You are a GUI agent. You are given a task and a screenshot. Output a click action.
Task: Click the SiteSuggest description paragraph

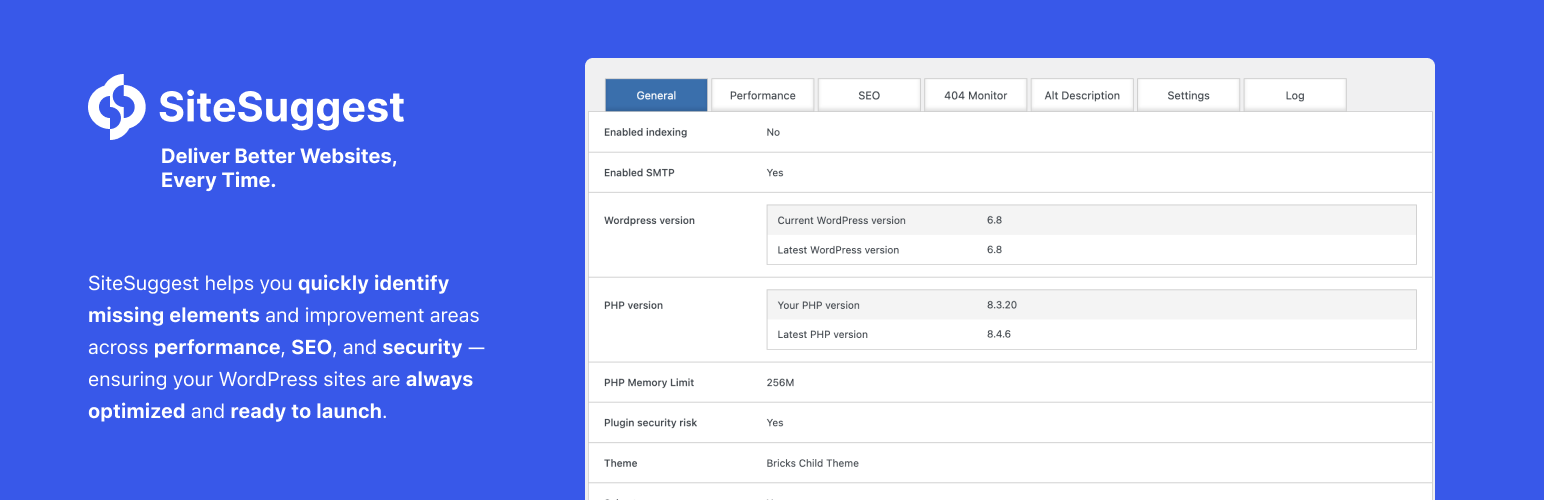point(285,347)
